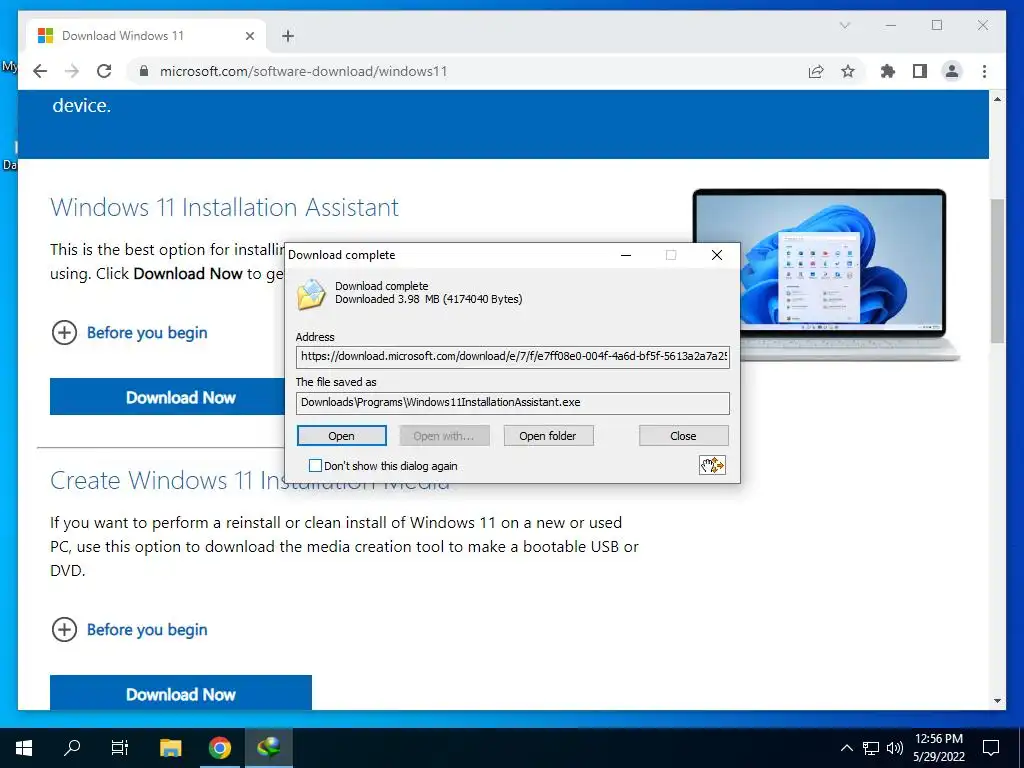
Task: Check Don't show this dialog again
Action: [315, 466]
